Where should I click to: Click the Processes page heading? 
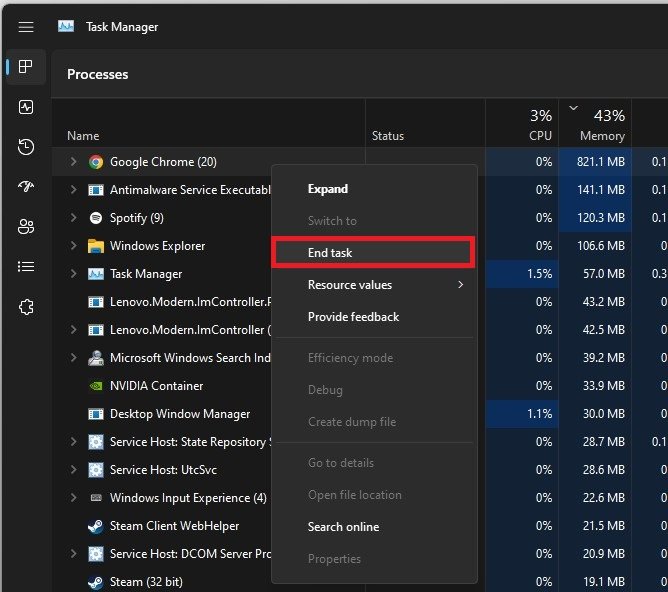click(98, 75)
